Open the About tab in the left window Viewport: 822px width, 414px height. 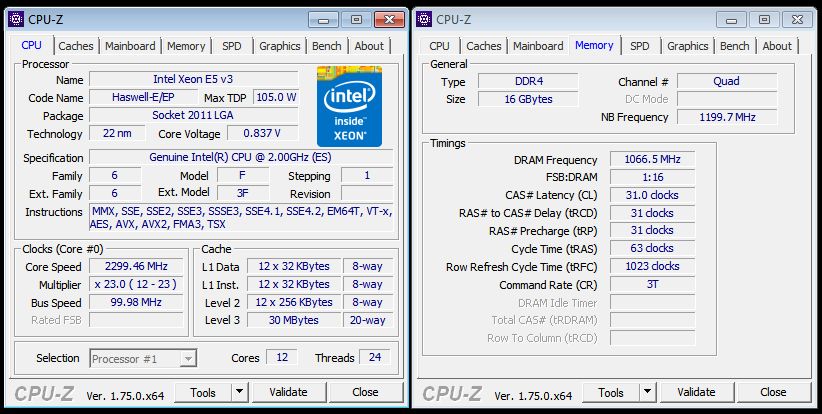tap(369, 46)
